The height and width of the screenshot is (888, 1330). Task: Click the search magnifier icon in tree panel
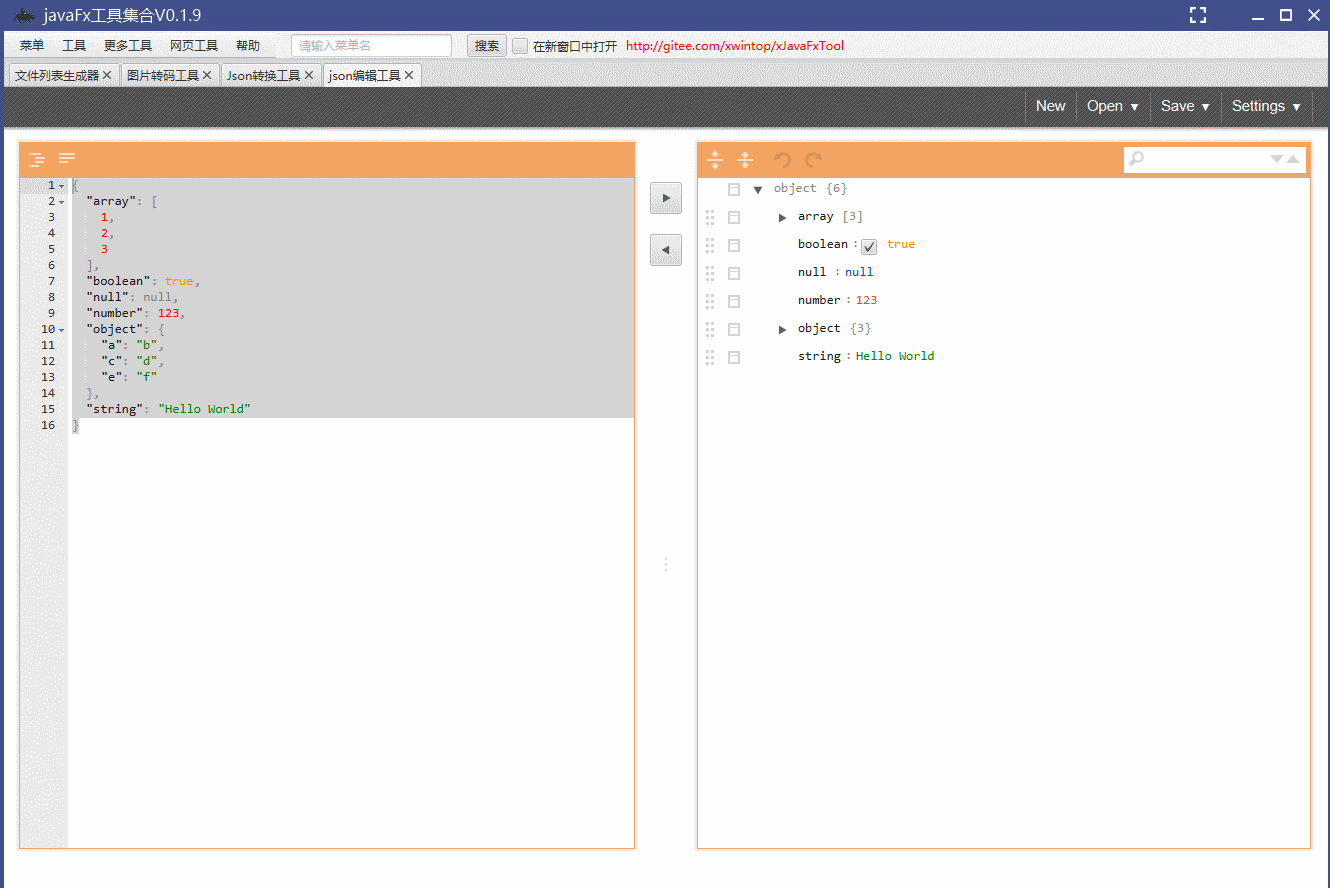[1136, 159]
